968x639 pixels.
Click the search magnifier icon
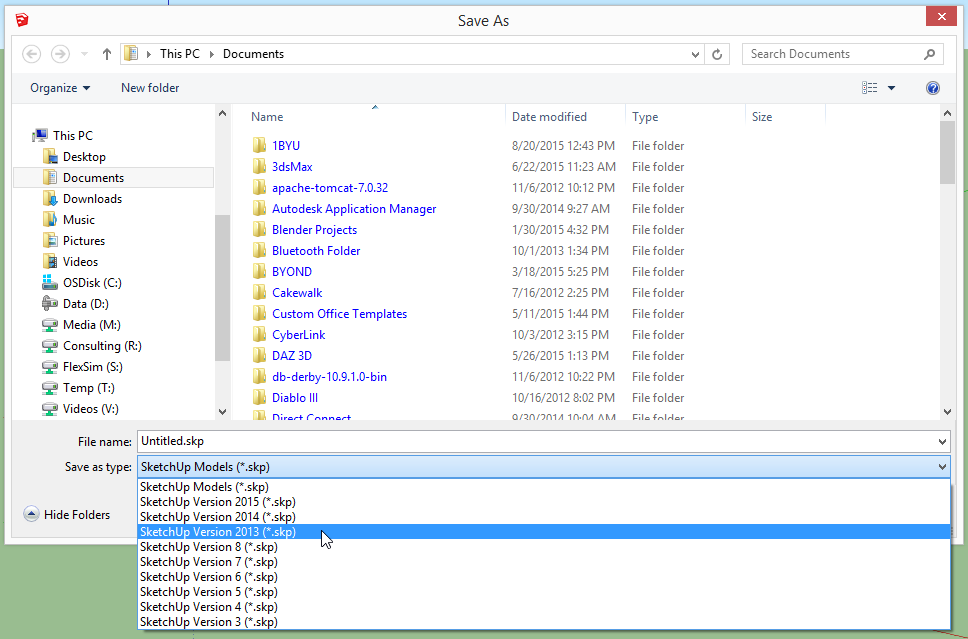(929, 54)
